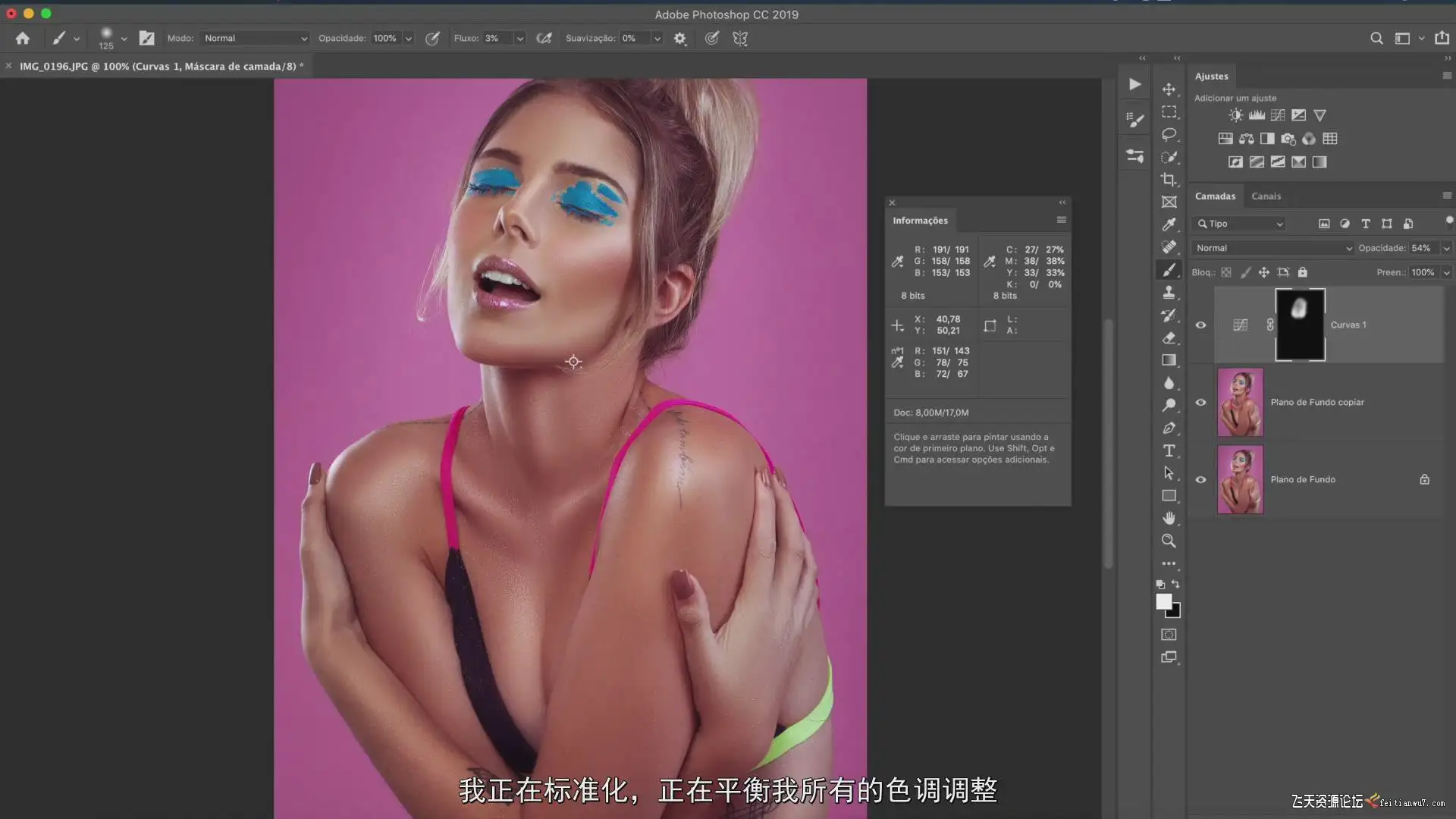Expand the Opacidade dropdown in options bar

409,38
